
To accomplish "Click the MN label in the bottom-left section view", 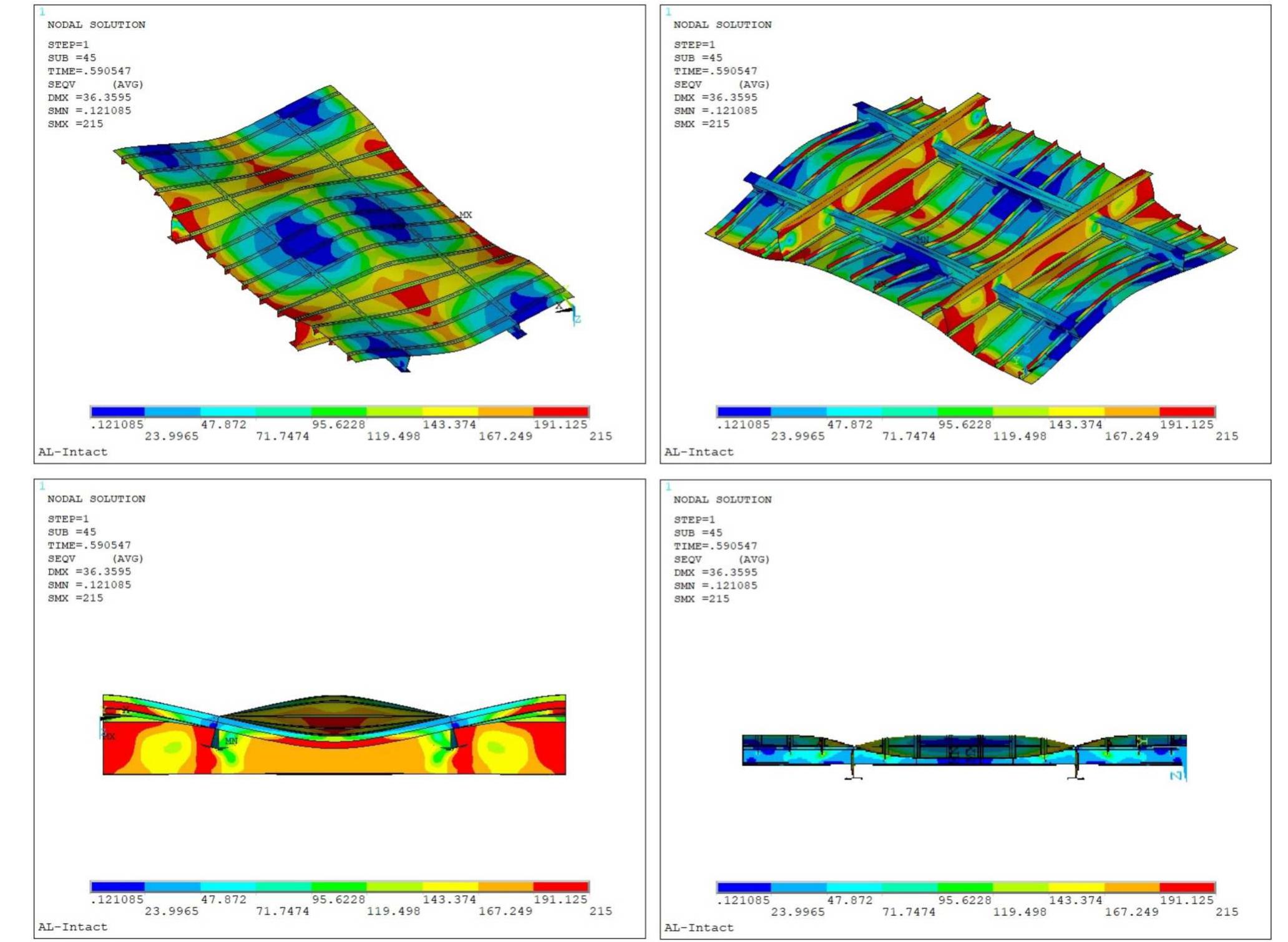I will click(x=231, y=741).
